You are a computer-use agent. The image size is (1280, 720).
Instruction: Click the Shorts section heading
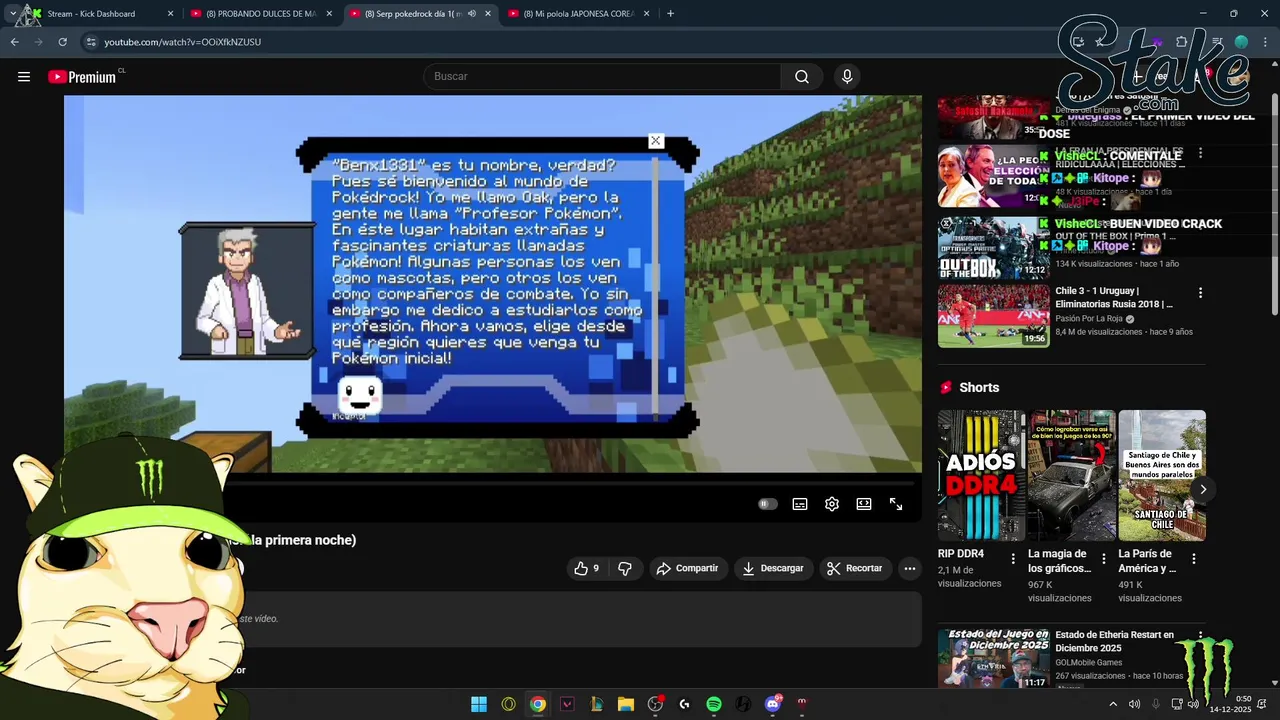click(979, 388)
